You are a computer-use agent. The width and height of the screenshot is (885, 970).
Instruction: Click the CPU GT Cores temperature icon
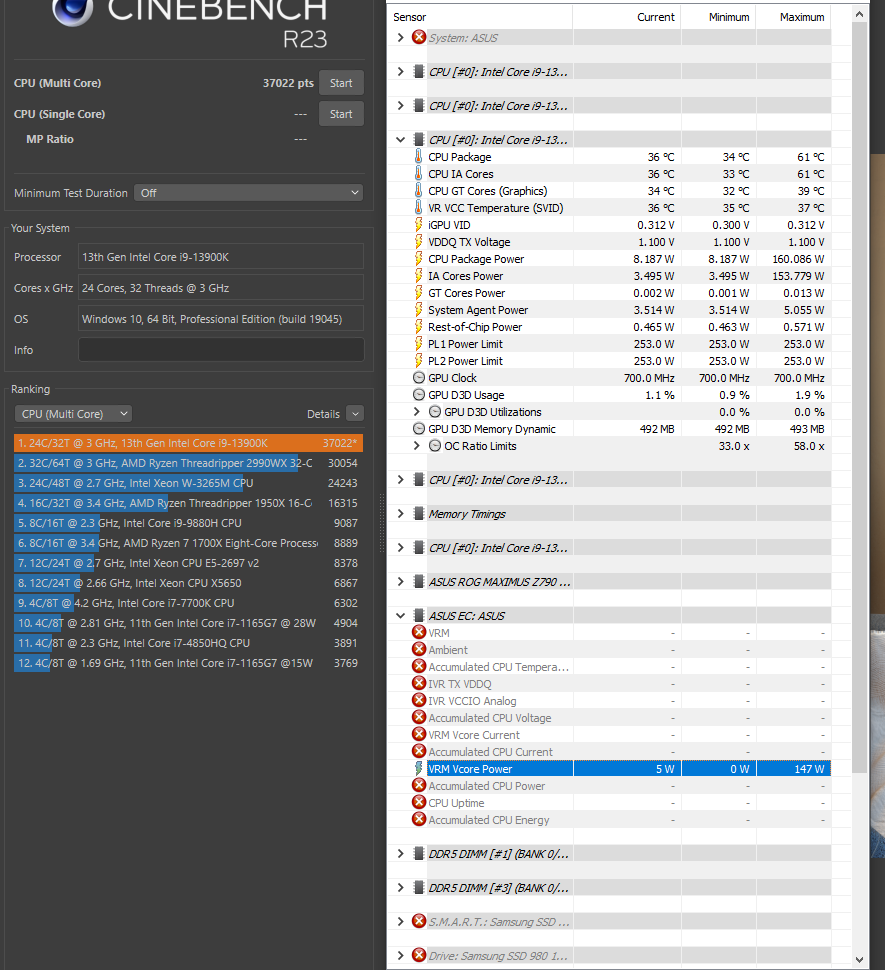[419, 191]
